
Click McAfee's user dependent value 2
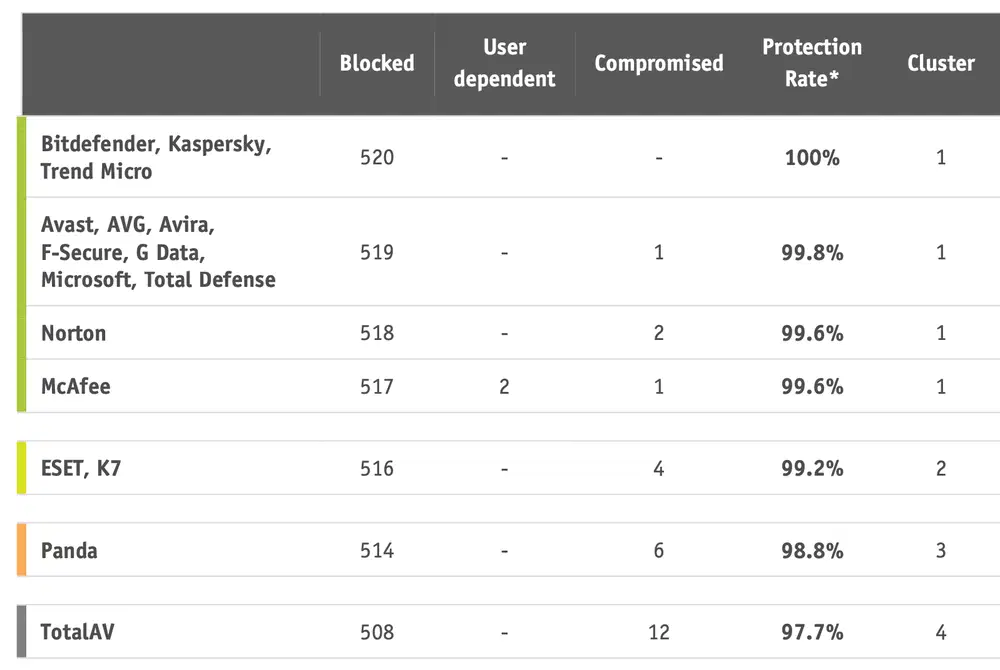click(504, 386)
